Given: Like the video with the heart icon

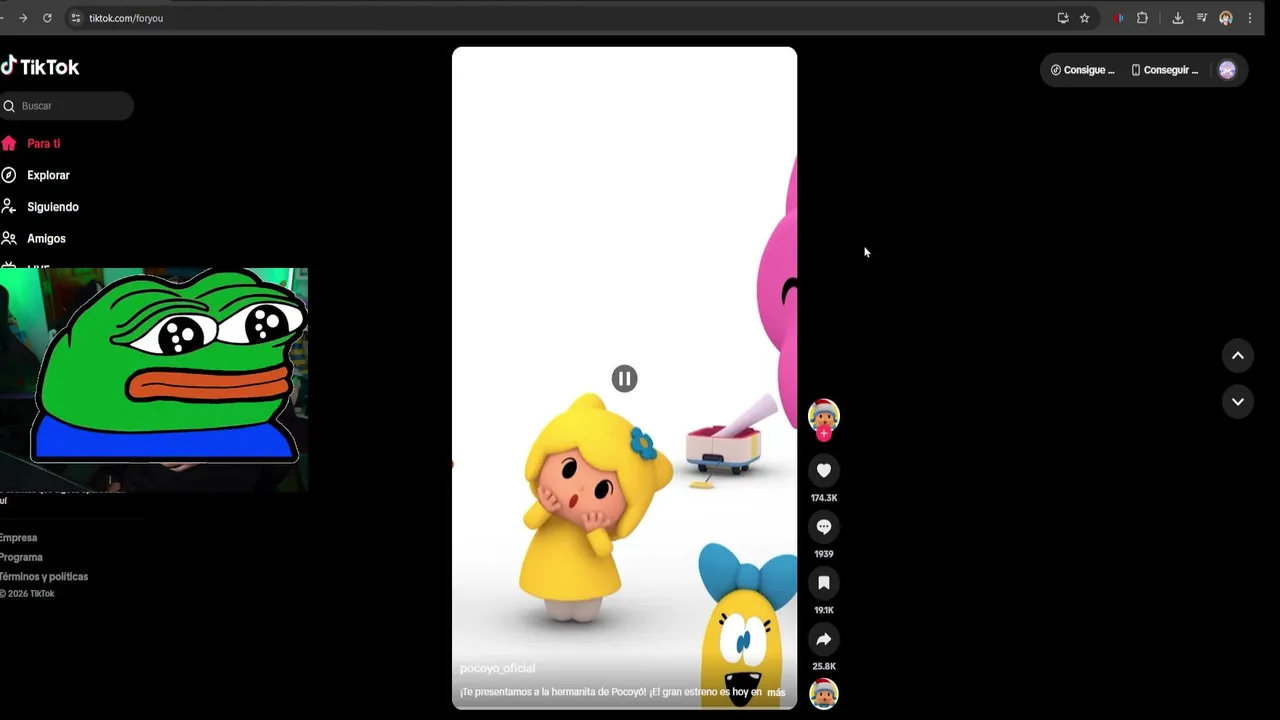Looking at the screenshot, I should (x=824, y=470).
